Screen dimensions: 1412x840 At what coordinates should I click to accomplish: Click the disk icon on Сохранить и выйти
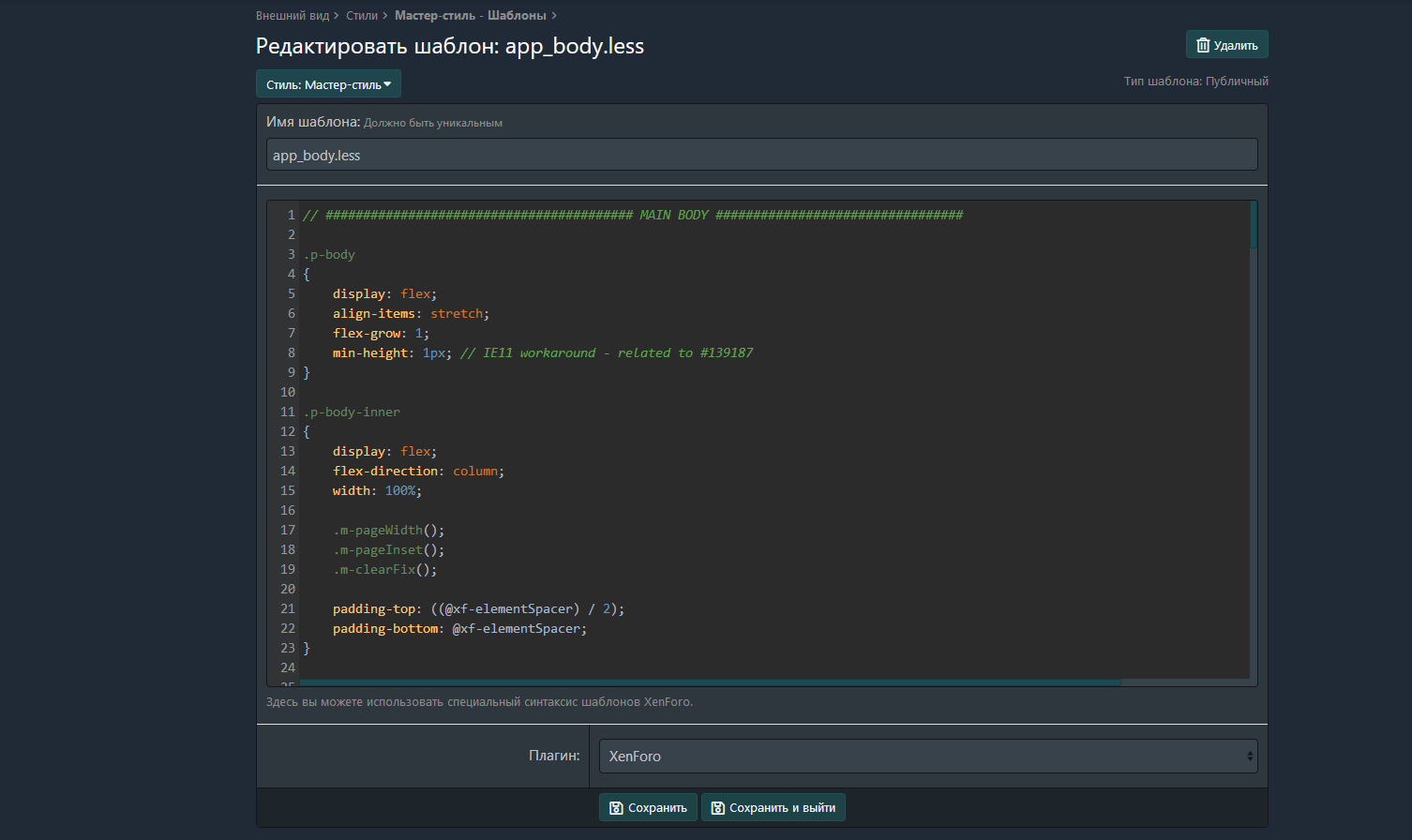tap(717, 807)
